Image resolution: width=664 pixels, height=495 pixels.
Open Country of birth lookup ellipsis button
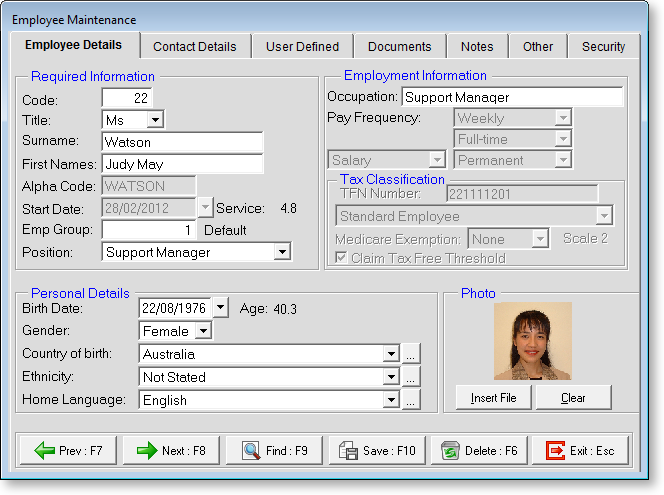pyautogui.click(x=412, y=354)
